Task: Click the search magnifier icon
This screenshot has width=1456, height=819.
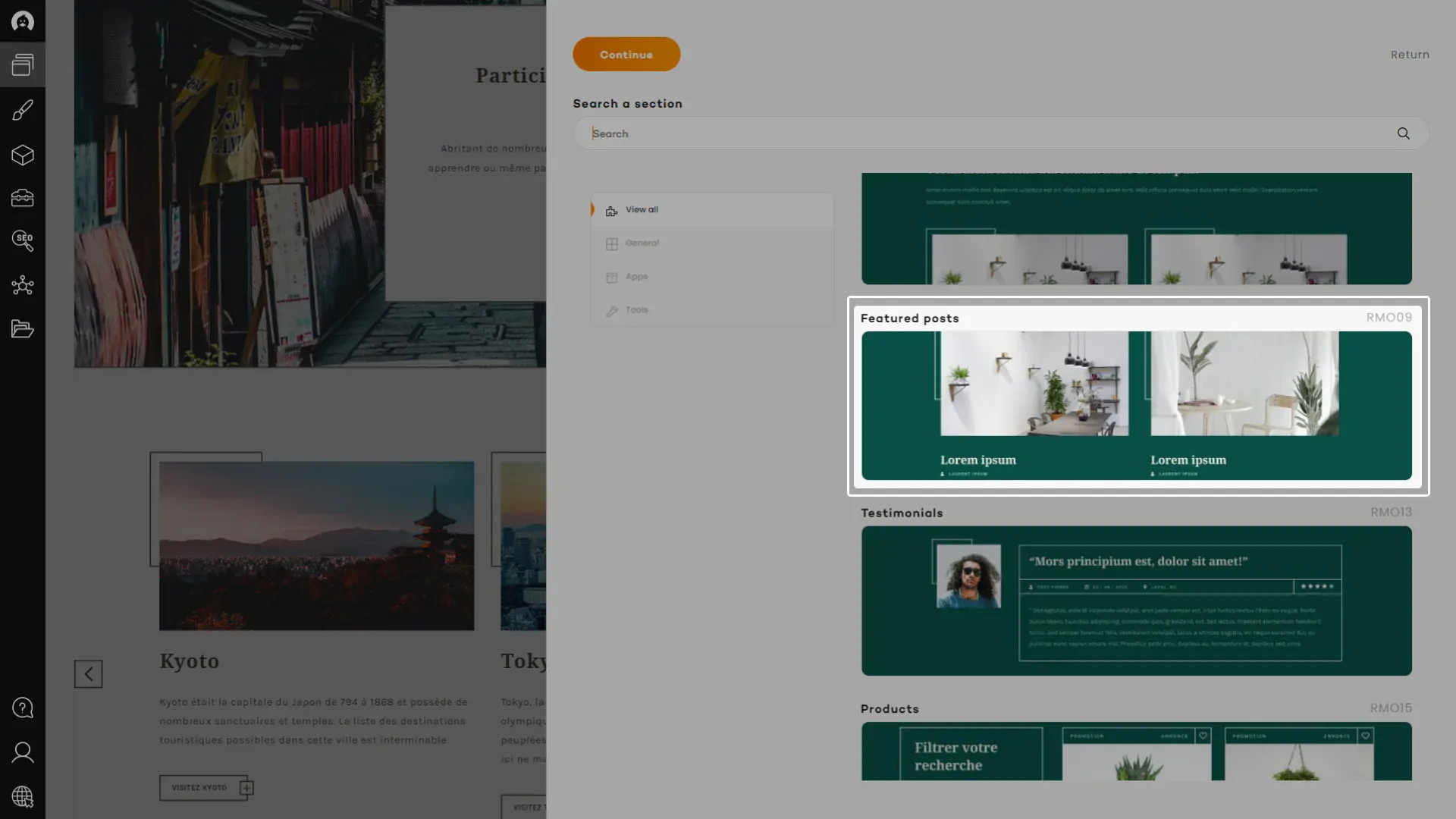Action: pos(1403,133)
